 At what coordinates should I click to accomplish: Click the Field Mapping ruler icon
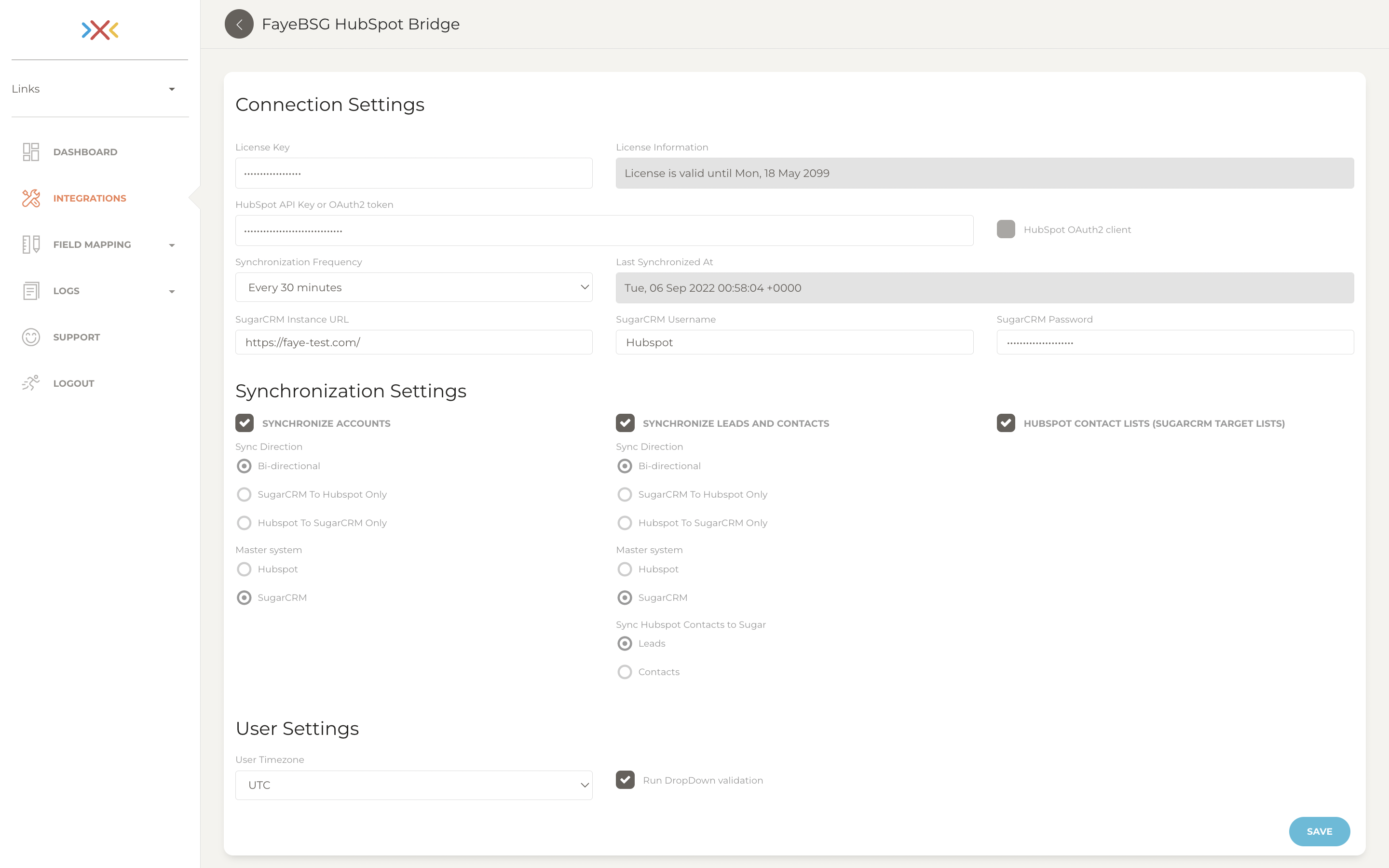[x=31, y=244]
